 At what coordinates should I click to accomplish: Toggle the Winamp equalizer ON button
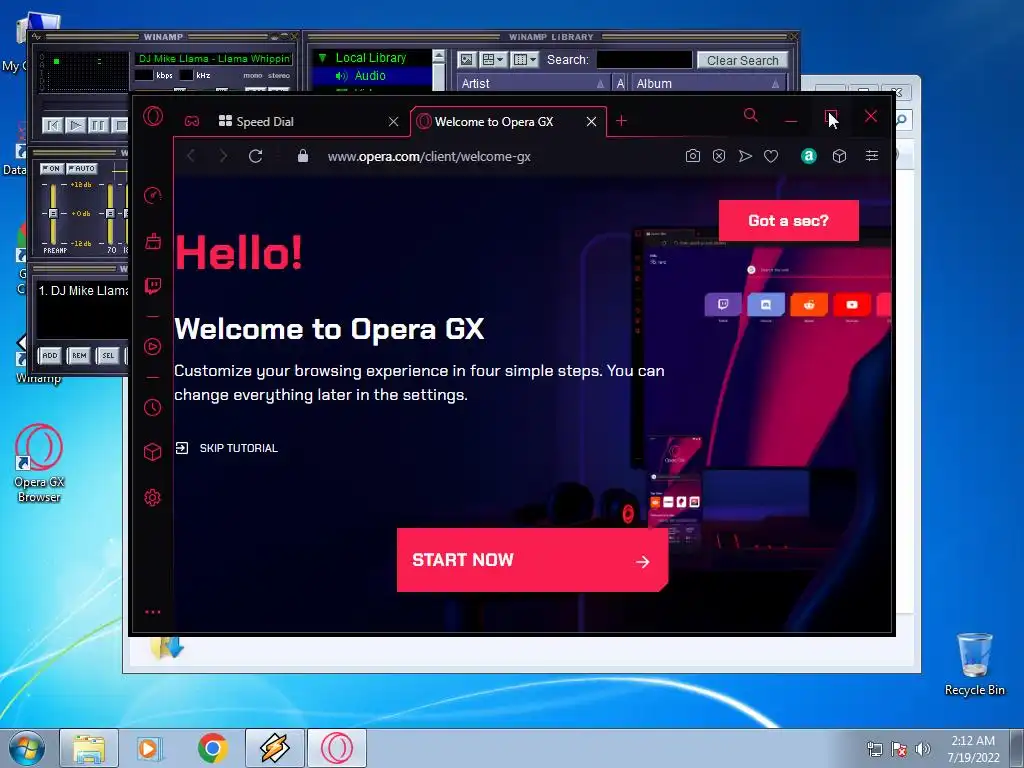(x=52, y=168)
